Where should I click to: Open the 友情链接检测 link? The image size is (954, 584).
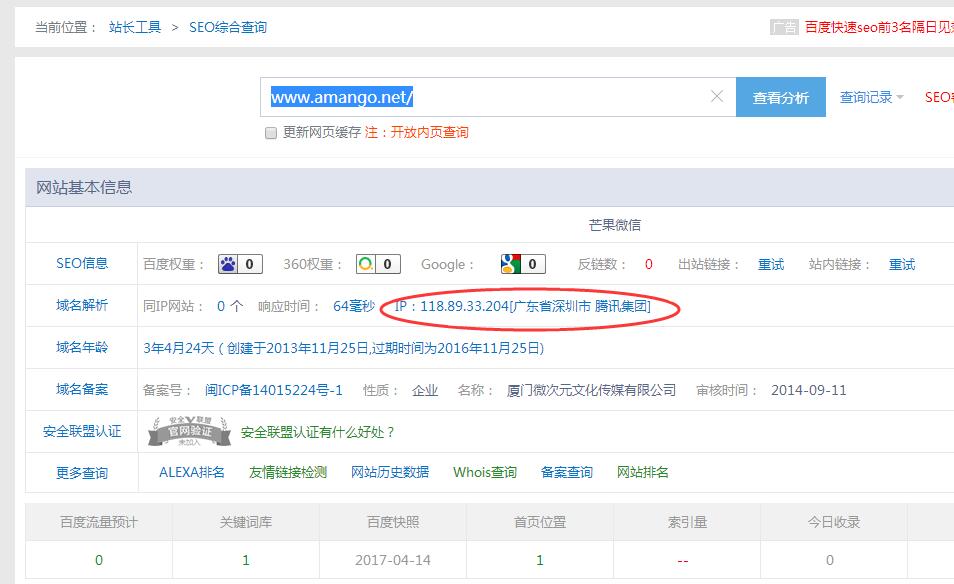pos(288,472)
